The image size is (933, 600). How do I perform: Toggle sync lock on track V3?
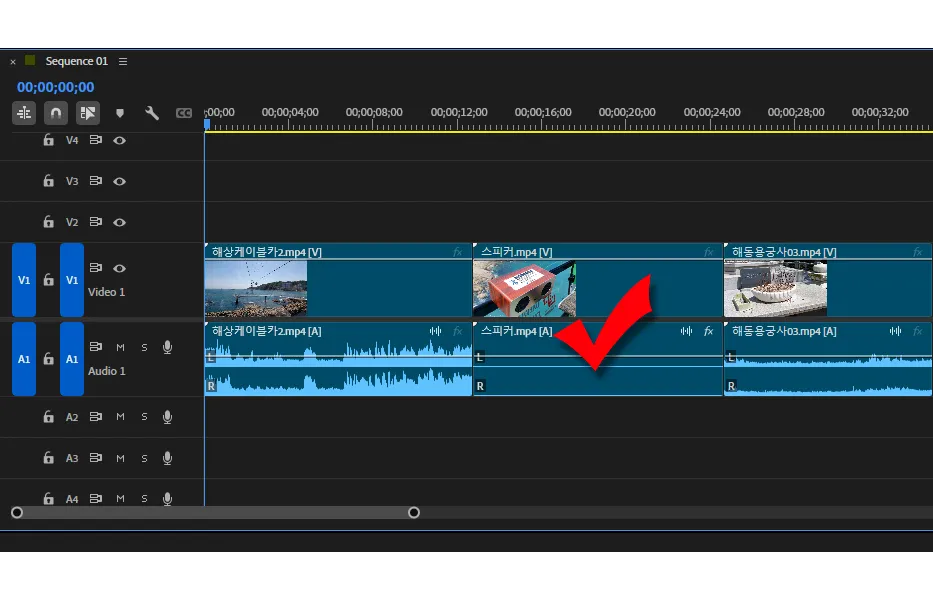pos(96,182)
